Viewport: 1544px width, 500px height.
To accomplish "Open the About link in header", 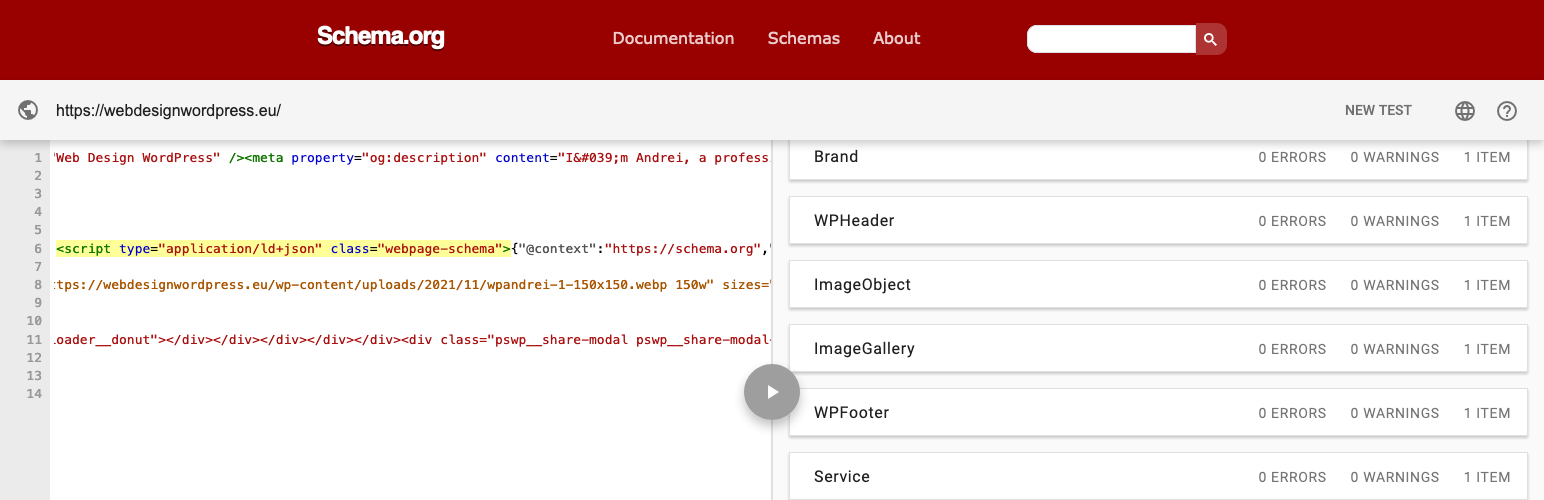I will (896, 39).
